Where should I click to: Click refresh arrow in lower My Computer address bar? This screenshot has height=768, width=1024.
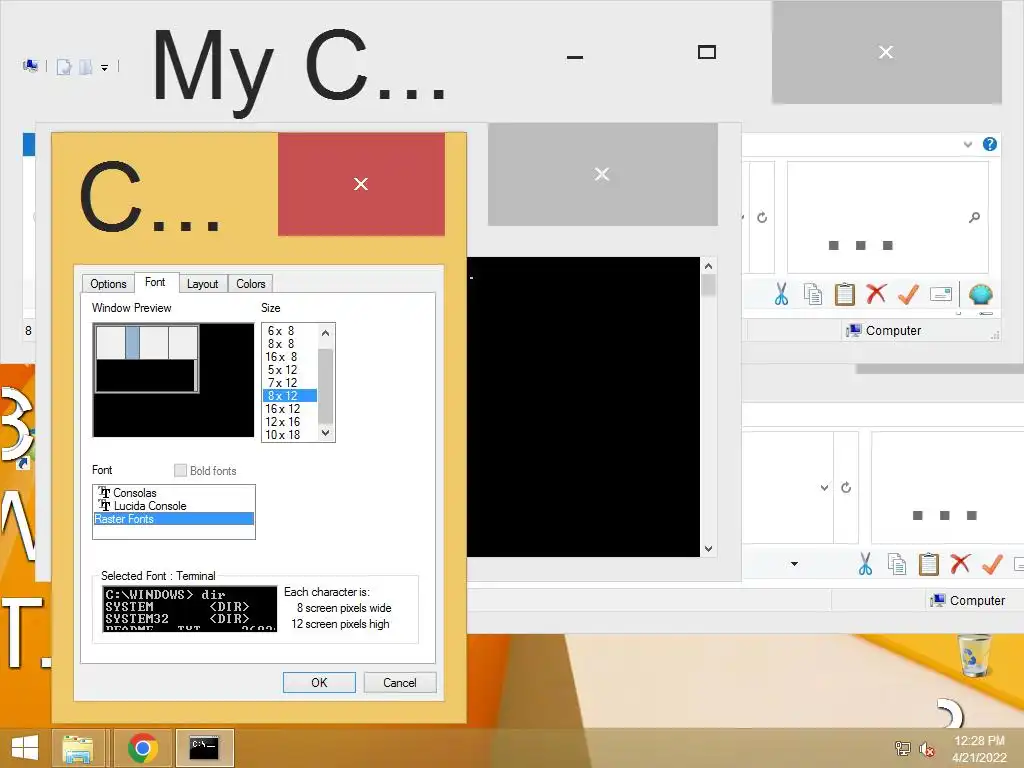(x=846, y=488)
